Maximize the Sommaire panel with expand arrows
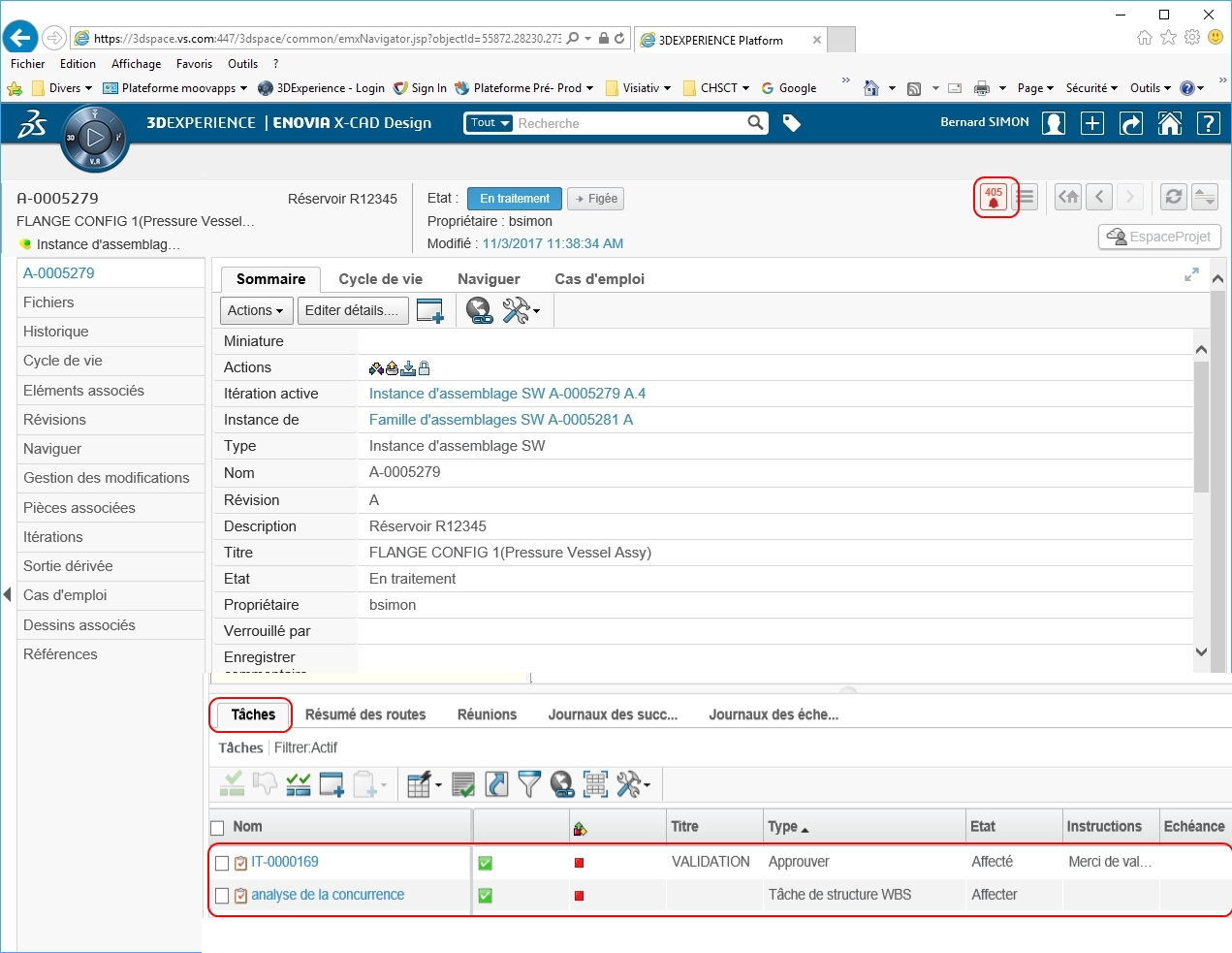 [x=1191, y=275]
